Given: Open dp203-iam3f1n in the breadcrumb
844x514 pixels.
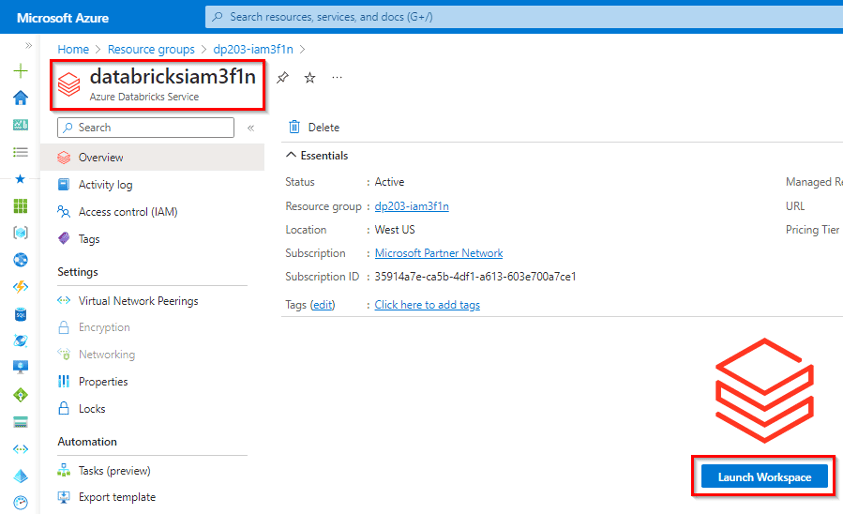Looking at the screenshot, I should (x=254, y=50).
